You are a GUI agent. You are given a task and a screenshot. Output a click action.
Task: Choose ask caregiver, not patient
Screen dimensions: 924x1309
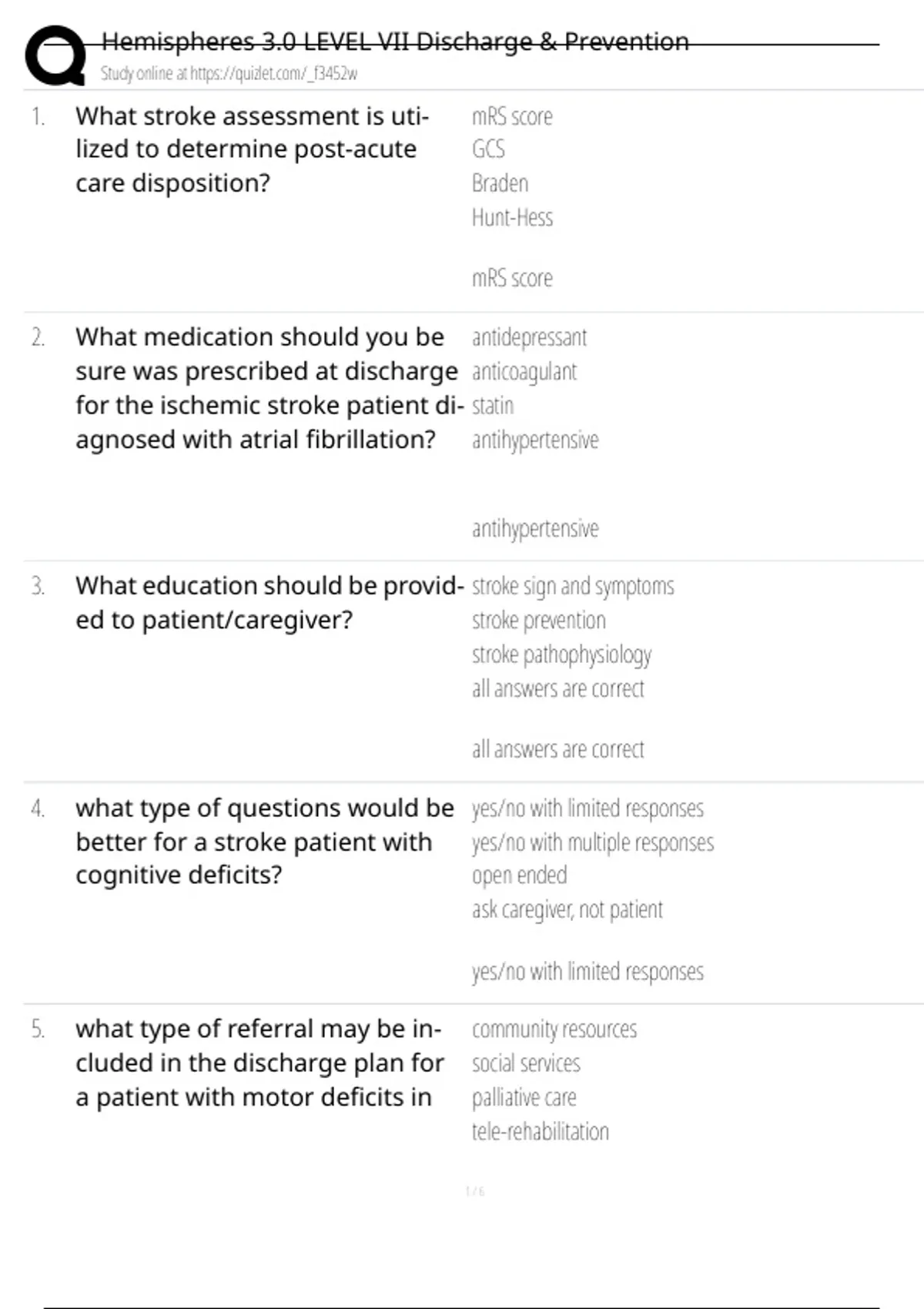tap(567, 910)
